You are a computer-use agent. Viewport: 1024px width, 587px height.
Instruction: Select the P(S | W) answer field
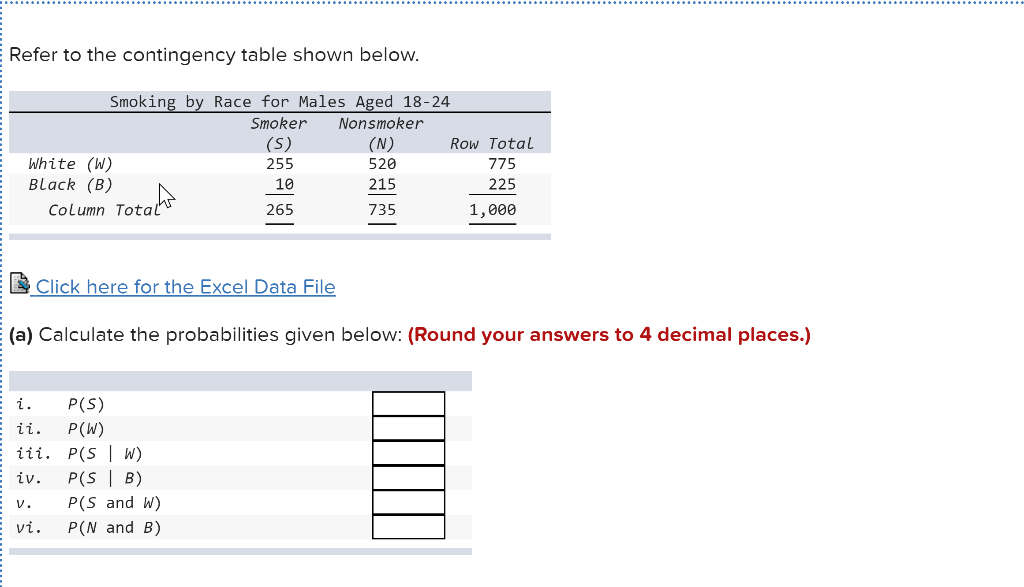pyautogui.click(x=408, y=453)
